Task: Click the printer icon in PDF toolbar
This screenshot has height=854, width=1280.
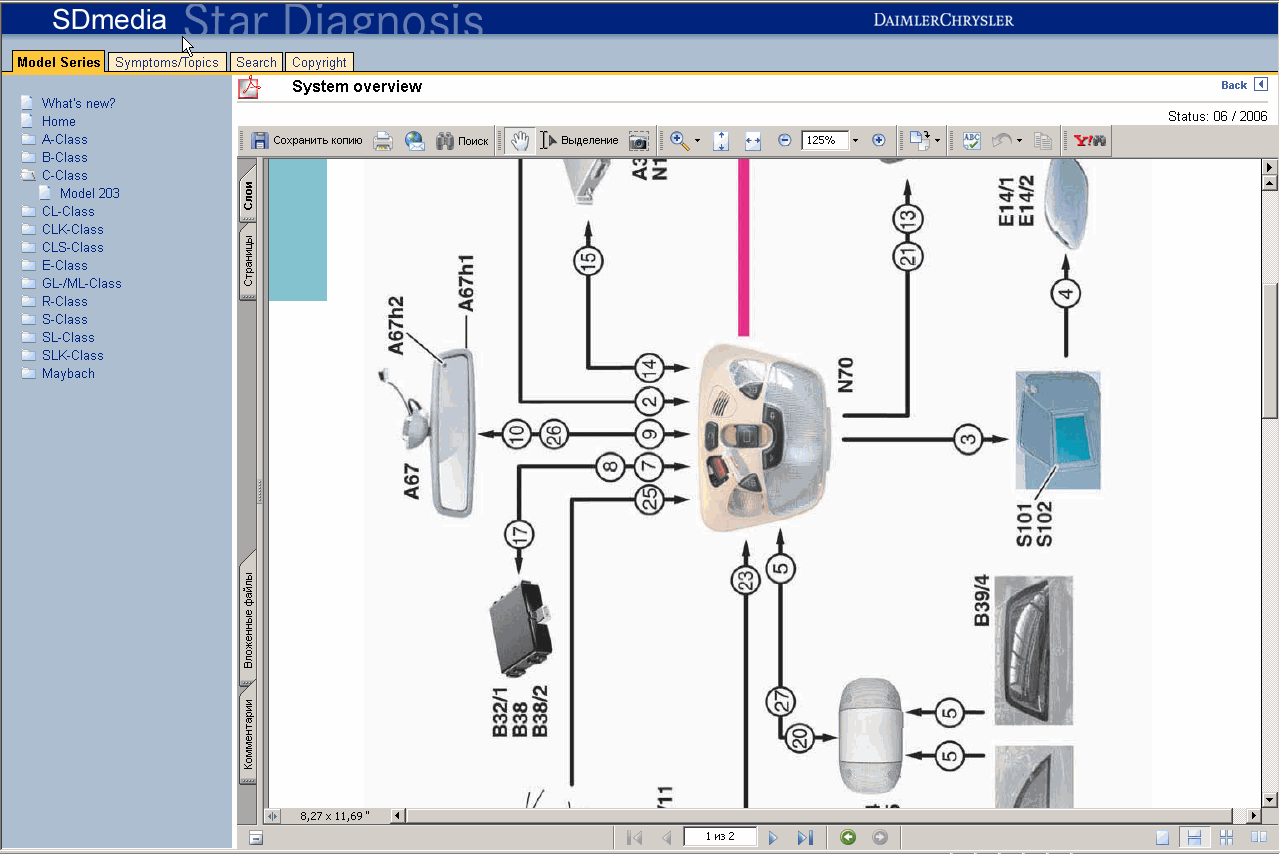Action: pyautogui.click(x=382, y=141)
